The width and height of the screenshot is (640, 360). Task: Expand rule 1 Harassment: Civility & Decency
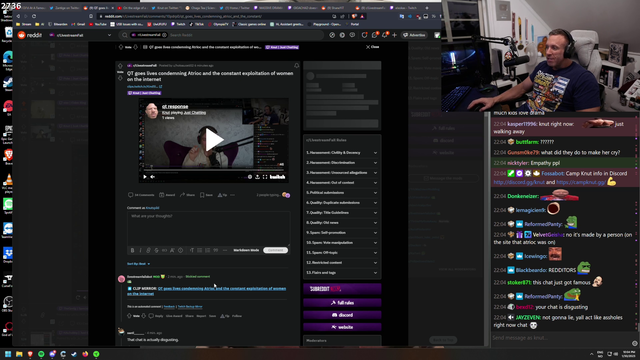pyautogui.click(x=342, y=153)
